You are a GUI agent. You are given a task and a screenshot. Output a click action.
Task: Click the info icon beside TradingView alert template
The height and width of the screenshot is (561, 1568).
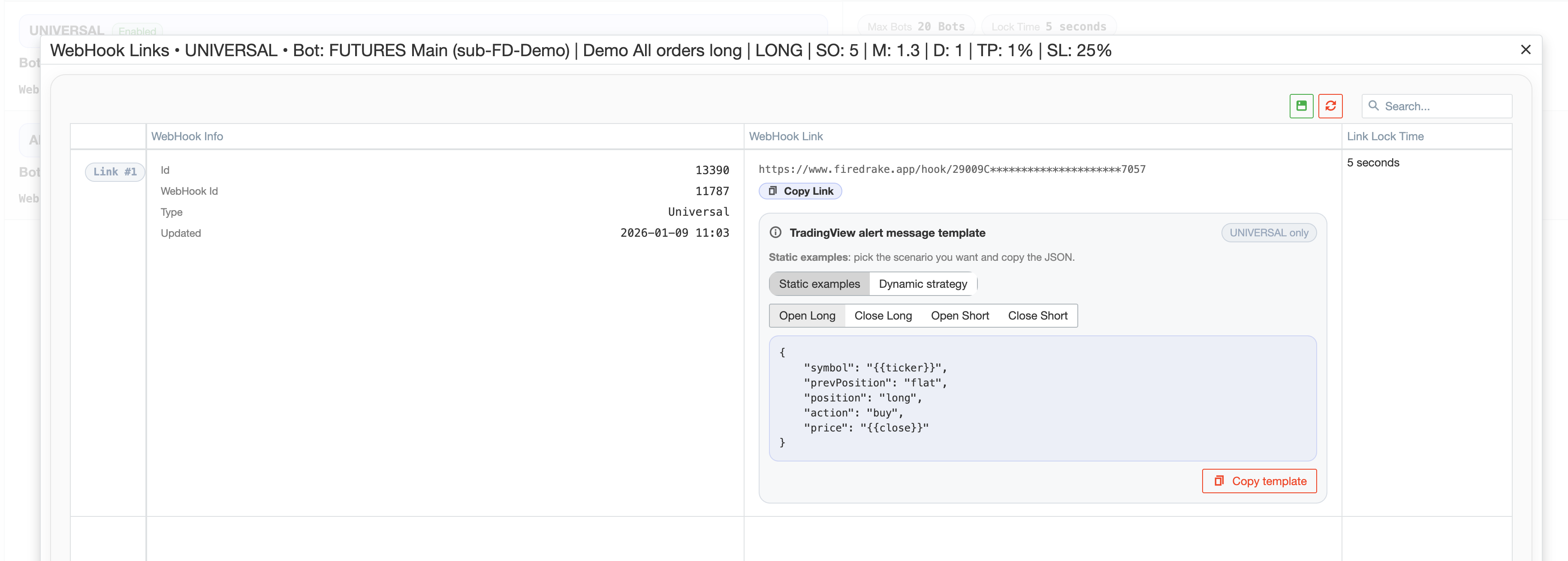(x=775, y=232)
